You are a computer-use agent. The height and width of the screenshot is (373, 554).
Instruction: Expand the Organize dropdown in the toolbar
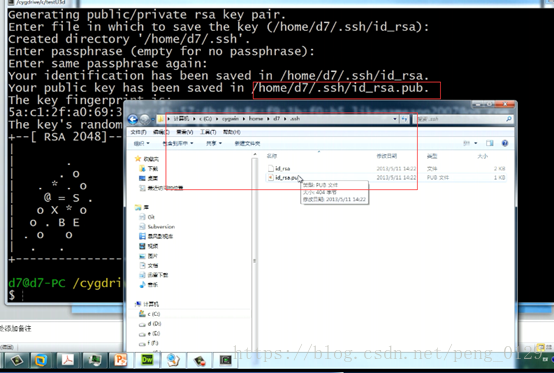point(142,143)
